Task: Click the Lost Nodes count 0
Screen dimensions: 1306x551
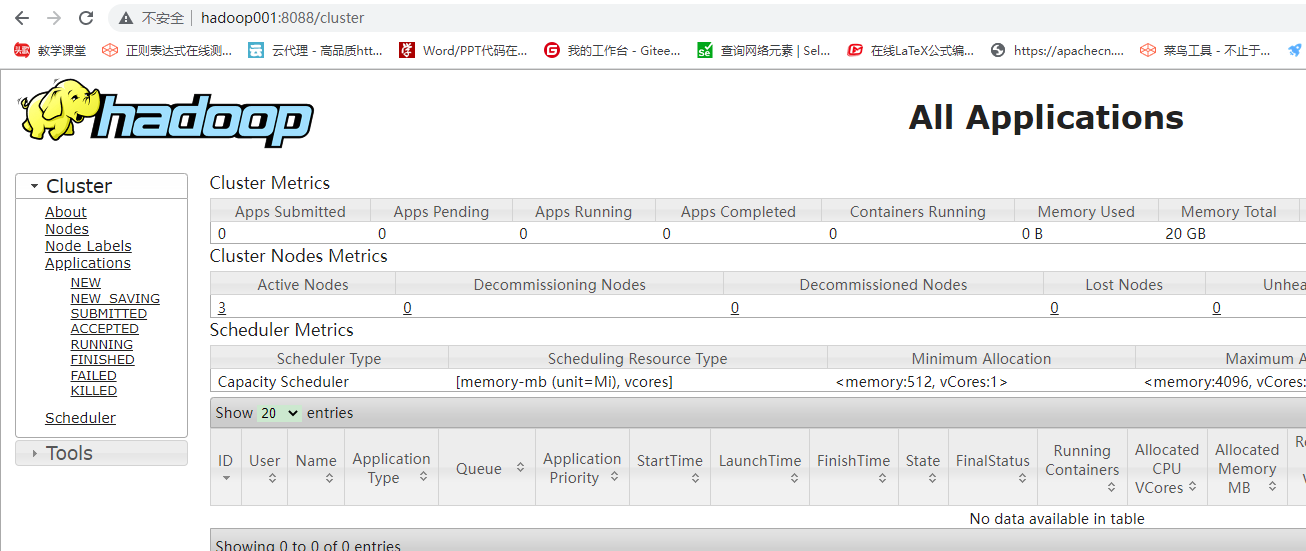Action: pos(1054,308)
